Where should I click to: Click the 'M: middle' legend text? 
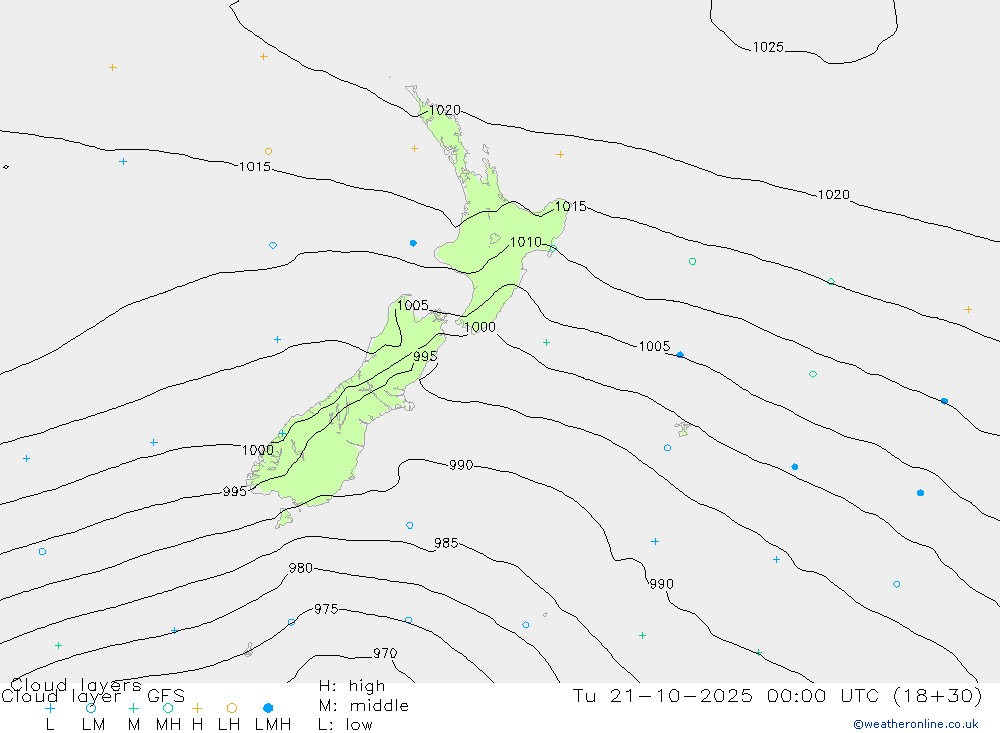(364, 706)
